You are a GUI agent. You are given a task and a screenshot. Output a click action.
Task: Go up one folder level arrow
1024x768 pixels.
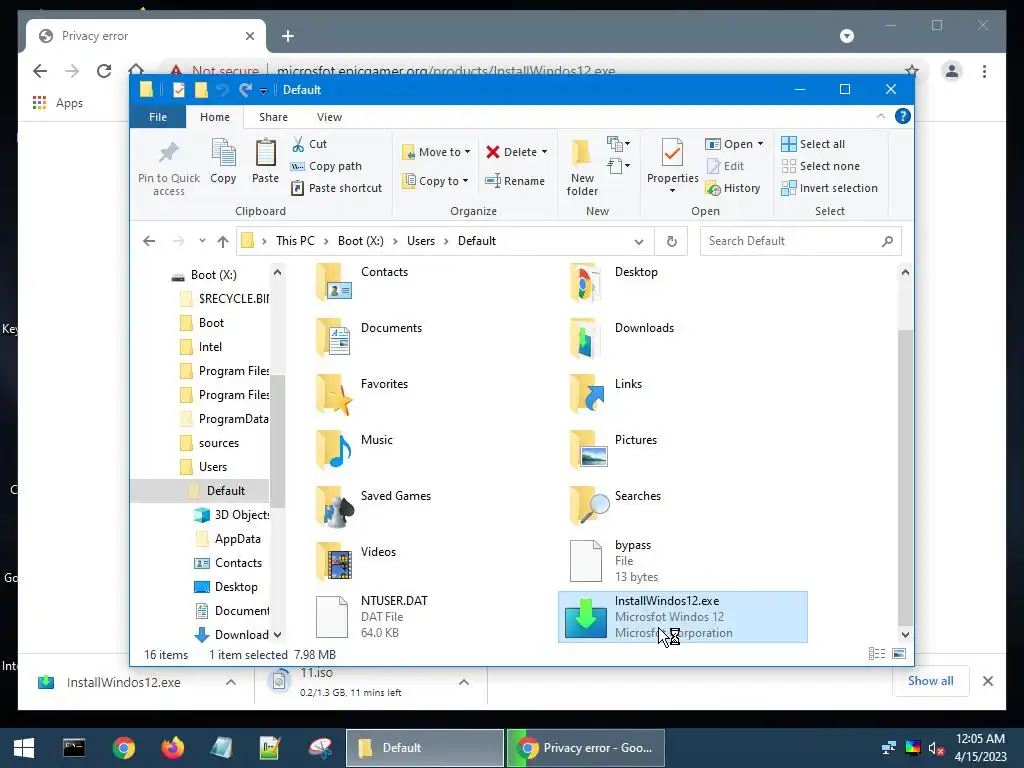pos(223,242)
